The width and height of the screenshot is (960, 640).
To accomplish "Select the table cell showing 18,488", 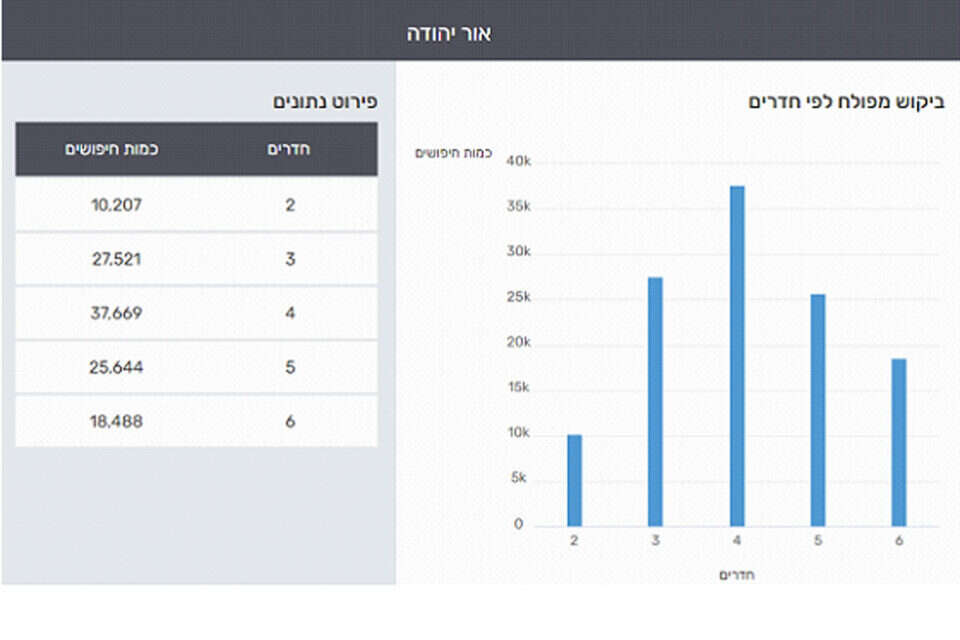I will coord(117,421).
